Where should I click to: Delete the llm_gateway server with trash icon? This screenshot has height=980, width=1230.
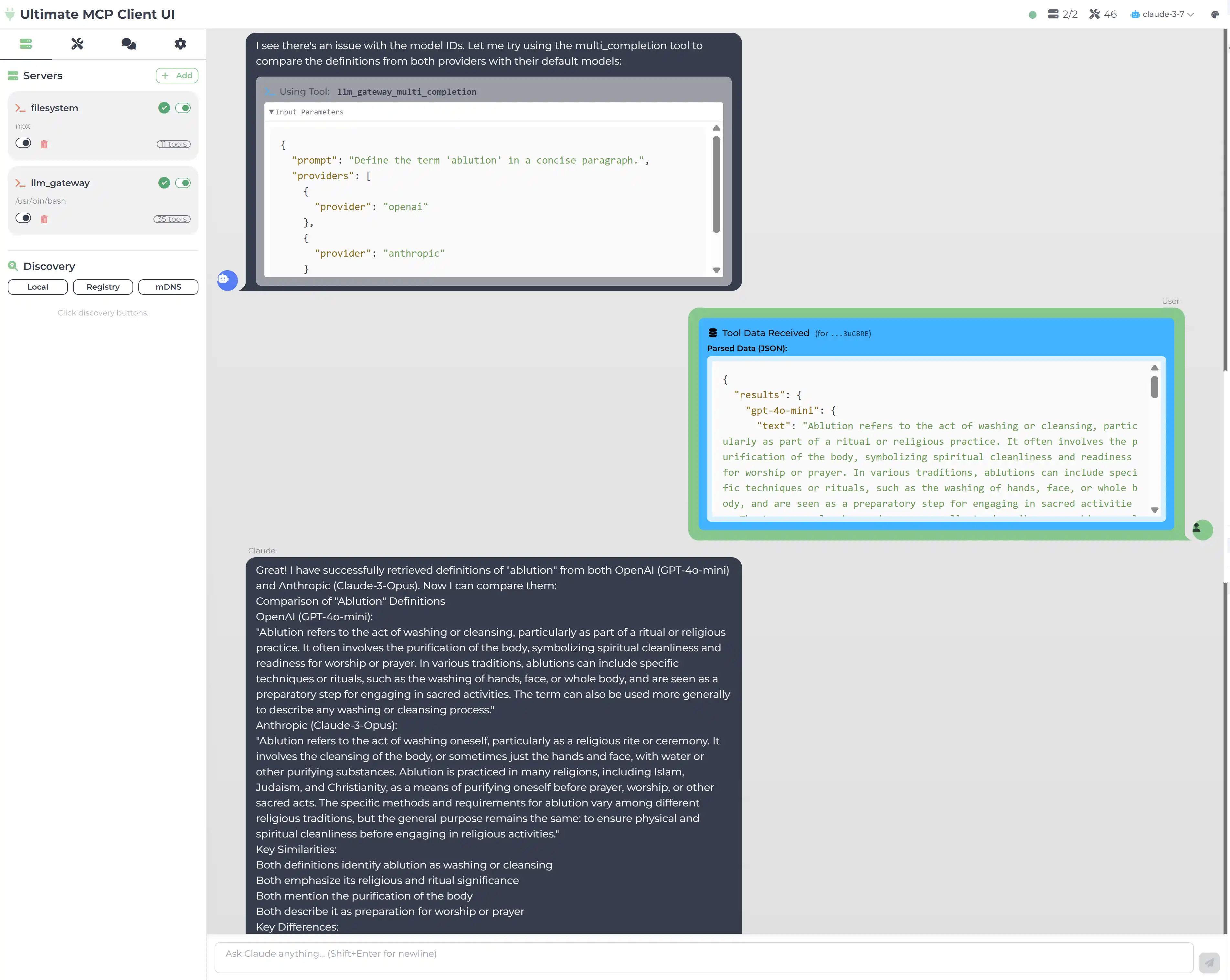[45, 219]
